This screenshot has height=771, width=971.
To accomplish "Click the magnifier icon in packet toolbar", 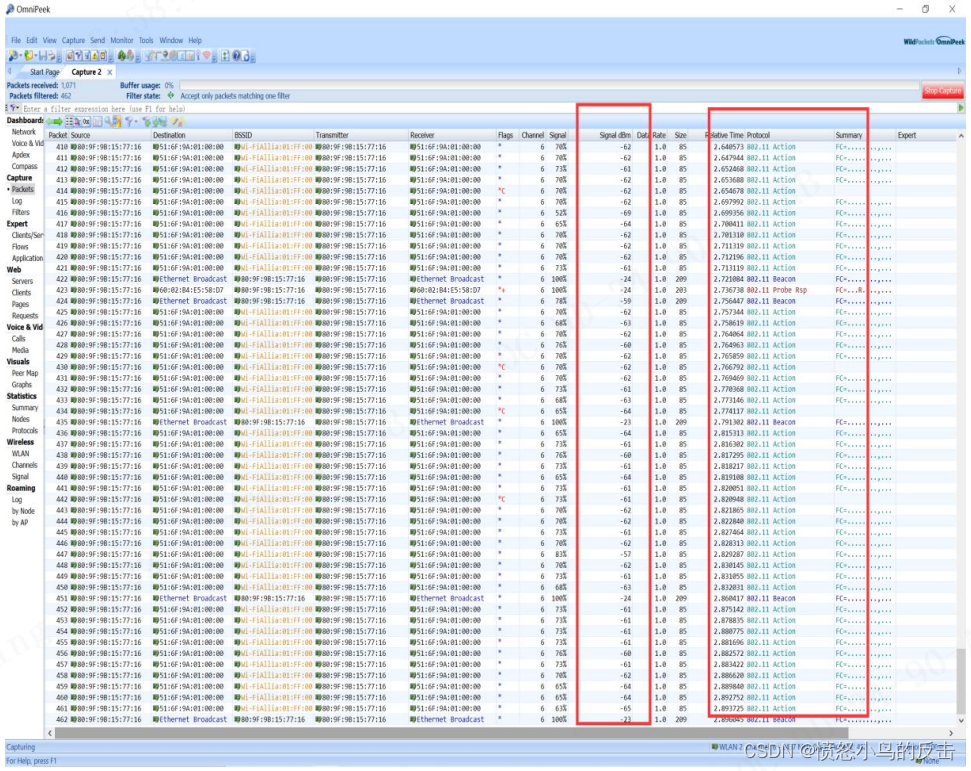I will 108,121.
